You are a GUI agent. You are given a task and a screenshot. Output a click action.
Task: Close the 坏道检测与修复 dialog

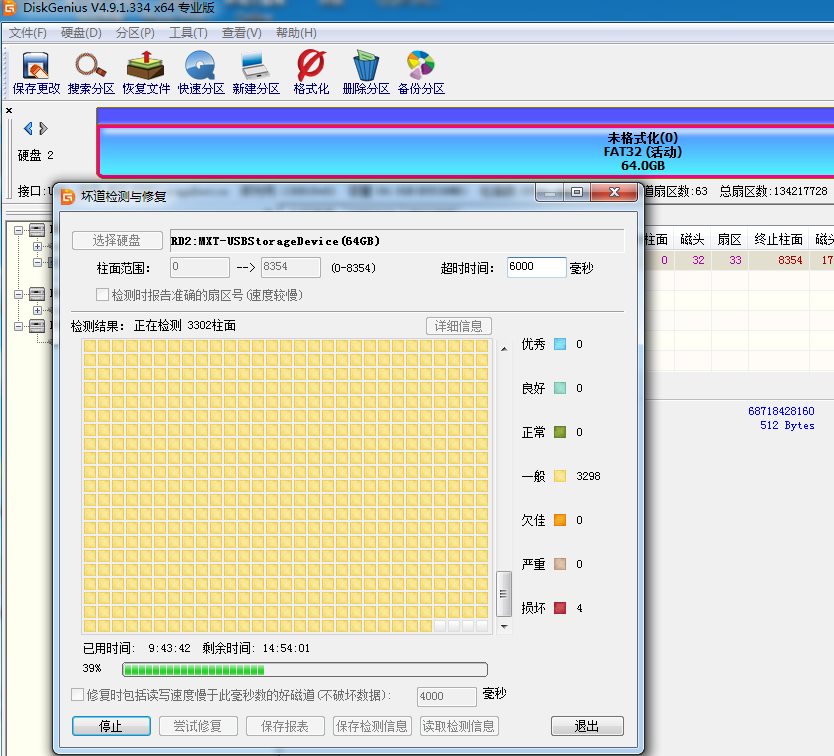tap(614, 192)
